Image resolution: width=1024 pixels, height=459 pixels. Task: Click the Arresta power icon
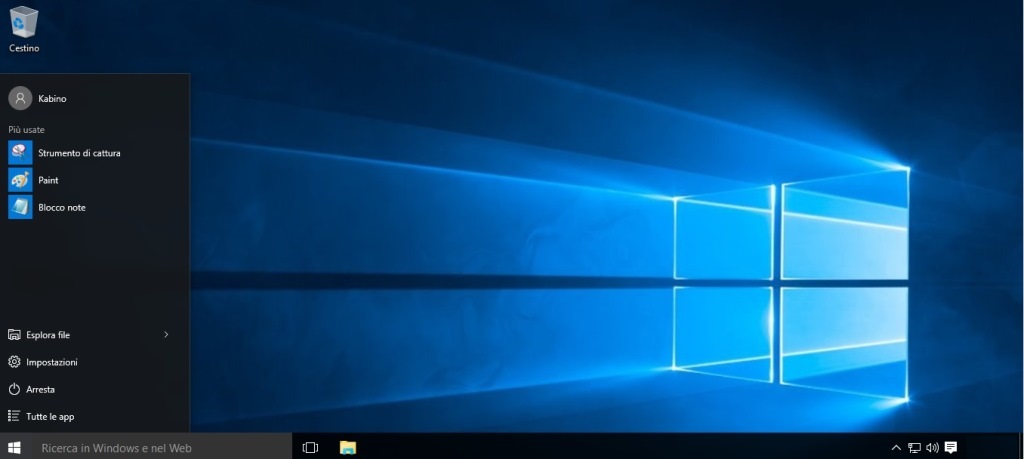(x=14, y=389)
